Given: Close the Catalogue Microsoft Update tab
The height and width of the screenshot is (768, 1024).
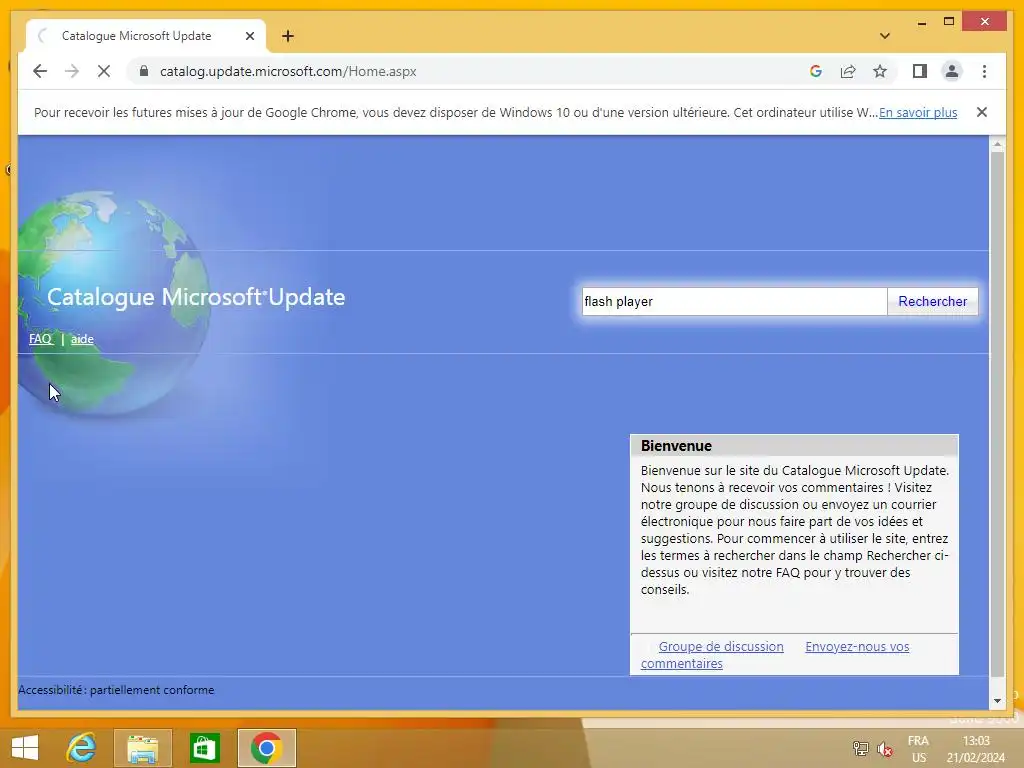Looking at the screenshot, I should 249,36.
